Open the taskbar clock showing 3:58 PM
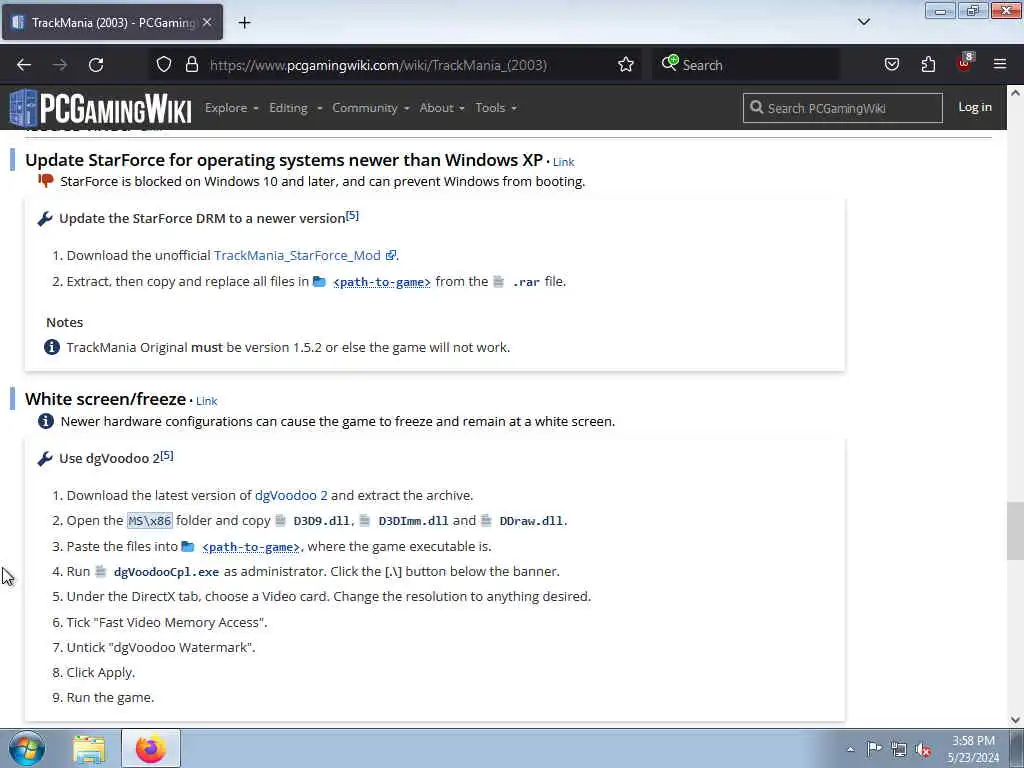The image size is (1024, 768). click(973, 749)
